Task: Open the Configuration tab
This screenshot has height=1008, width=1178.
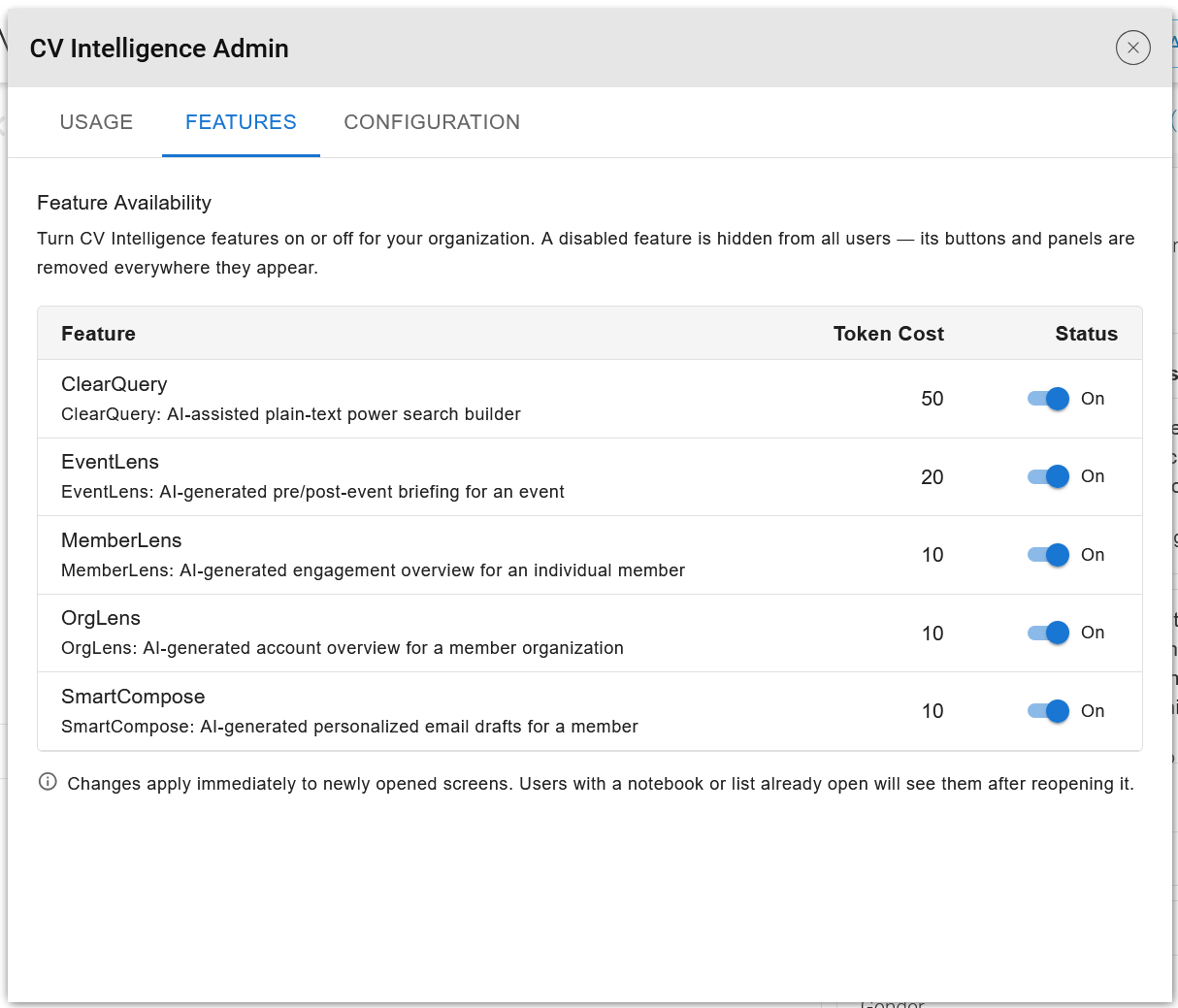Action: coord(432,122)
